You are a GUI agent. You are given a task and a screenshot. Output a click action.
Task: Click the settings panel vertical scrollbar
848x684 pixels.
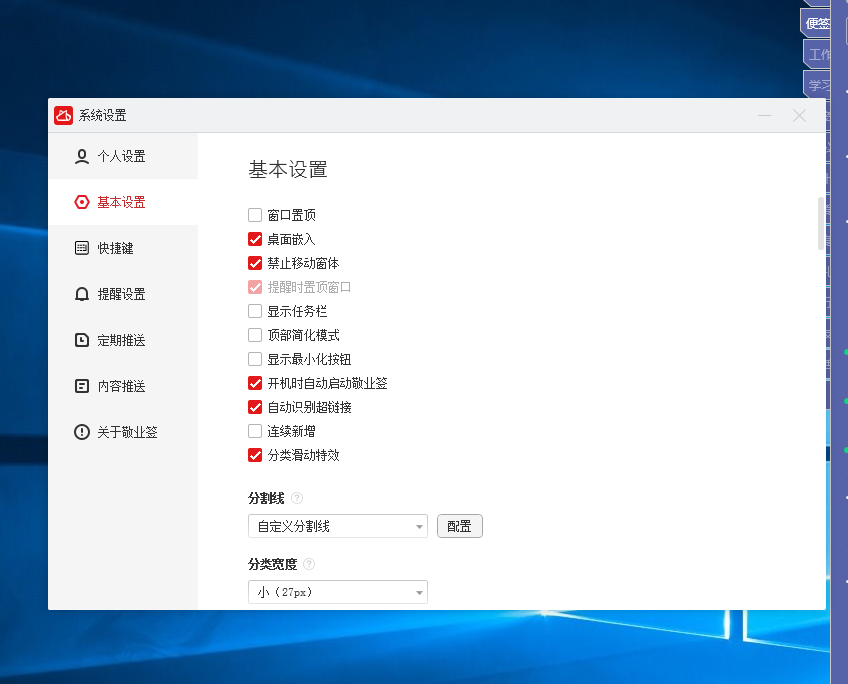pos(821,223)
